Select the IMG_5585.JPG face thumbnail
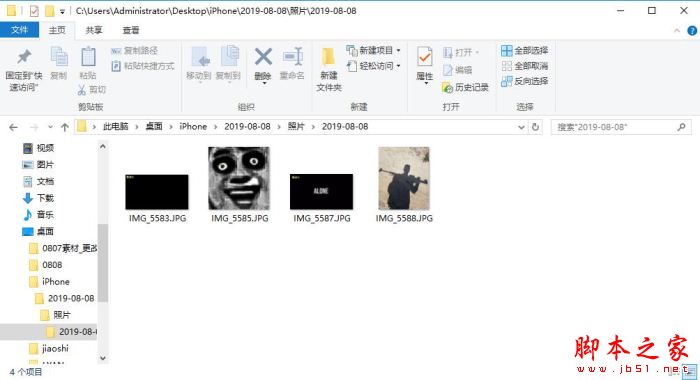 tap(239, 179)
